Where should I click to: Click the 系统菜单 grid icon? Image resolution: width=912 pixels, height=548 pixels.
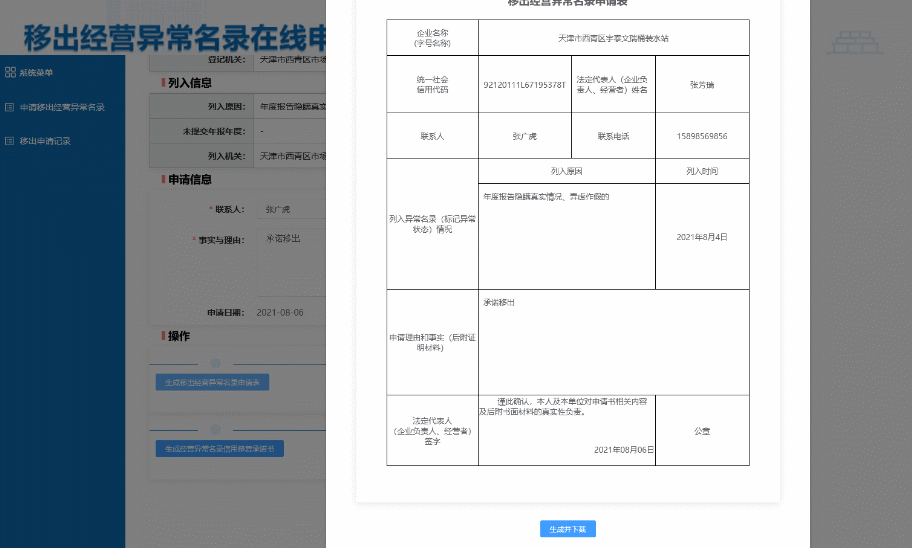pos(10,73)
